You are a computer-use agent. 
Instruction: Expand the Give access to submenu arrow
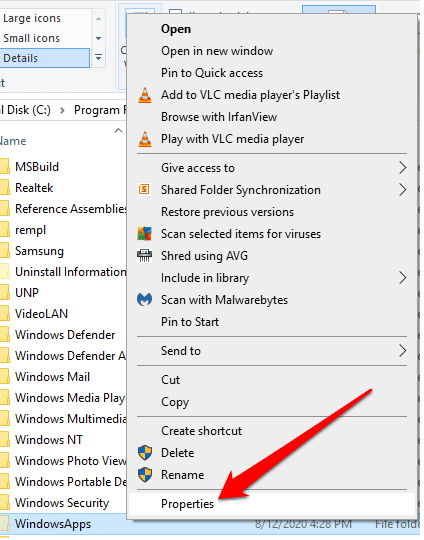pyautogui.click(x=402, y=168)
